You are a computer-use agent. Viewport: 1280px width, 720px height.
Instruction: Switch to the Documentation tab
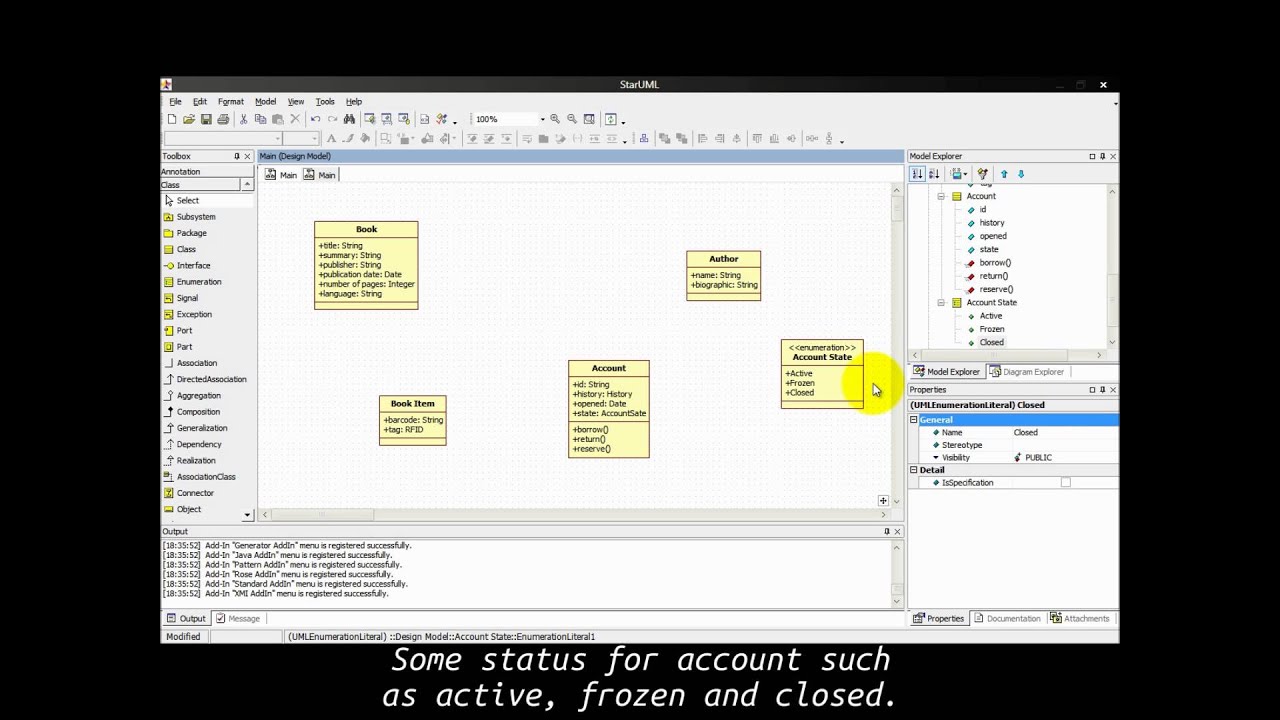1007,618
